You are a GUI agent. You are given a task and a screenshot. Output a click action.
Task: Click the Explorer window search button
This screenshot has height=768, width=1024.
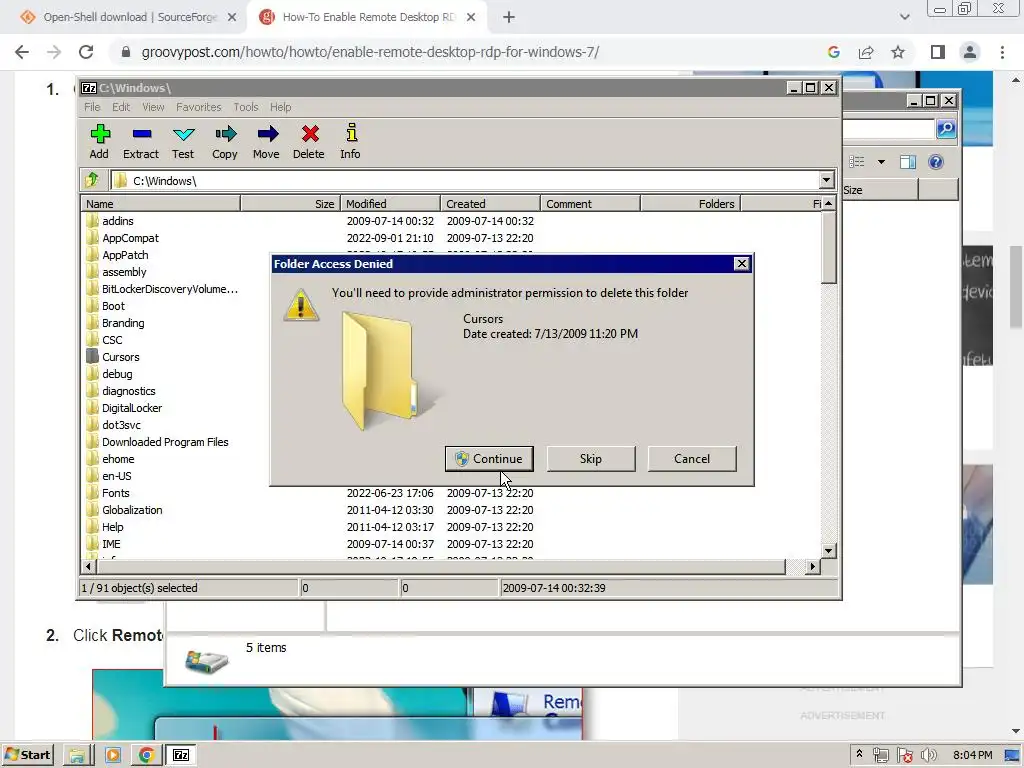point(946,129)
